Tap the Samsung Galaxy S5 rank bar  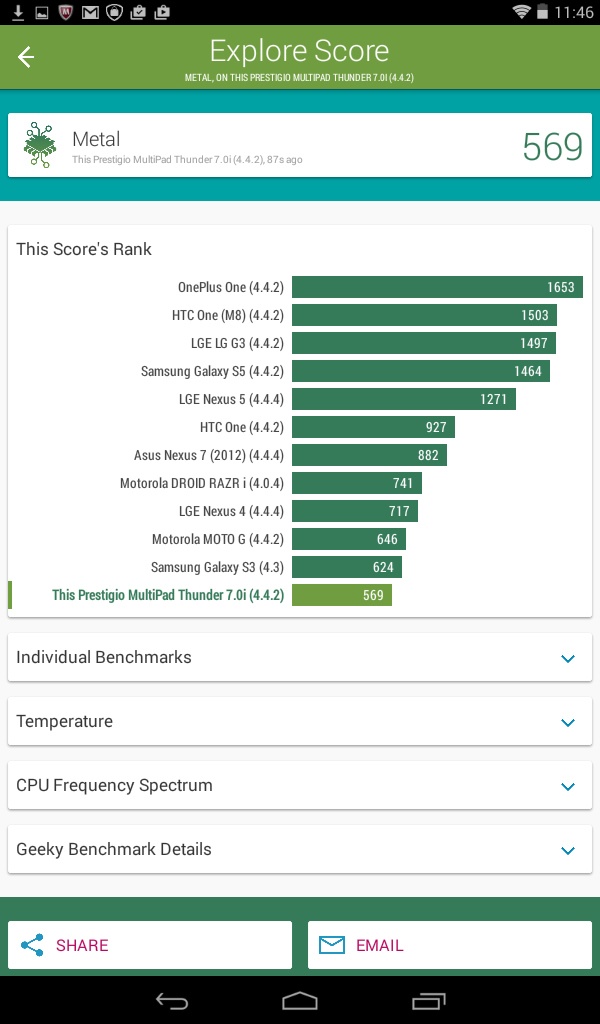click(420, 371)
